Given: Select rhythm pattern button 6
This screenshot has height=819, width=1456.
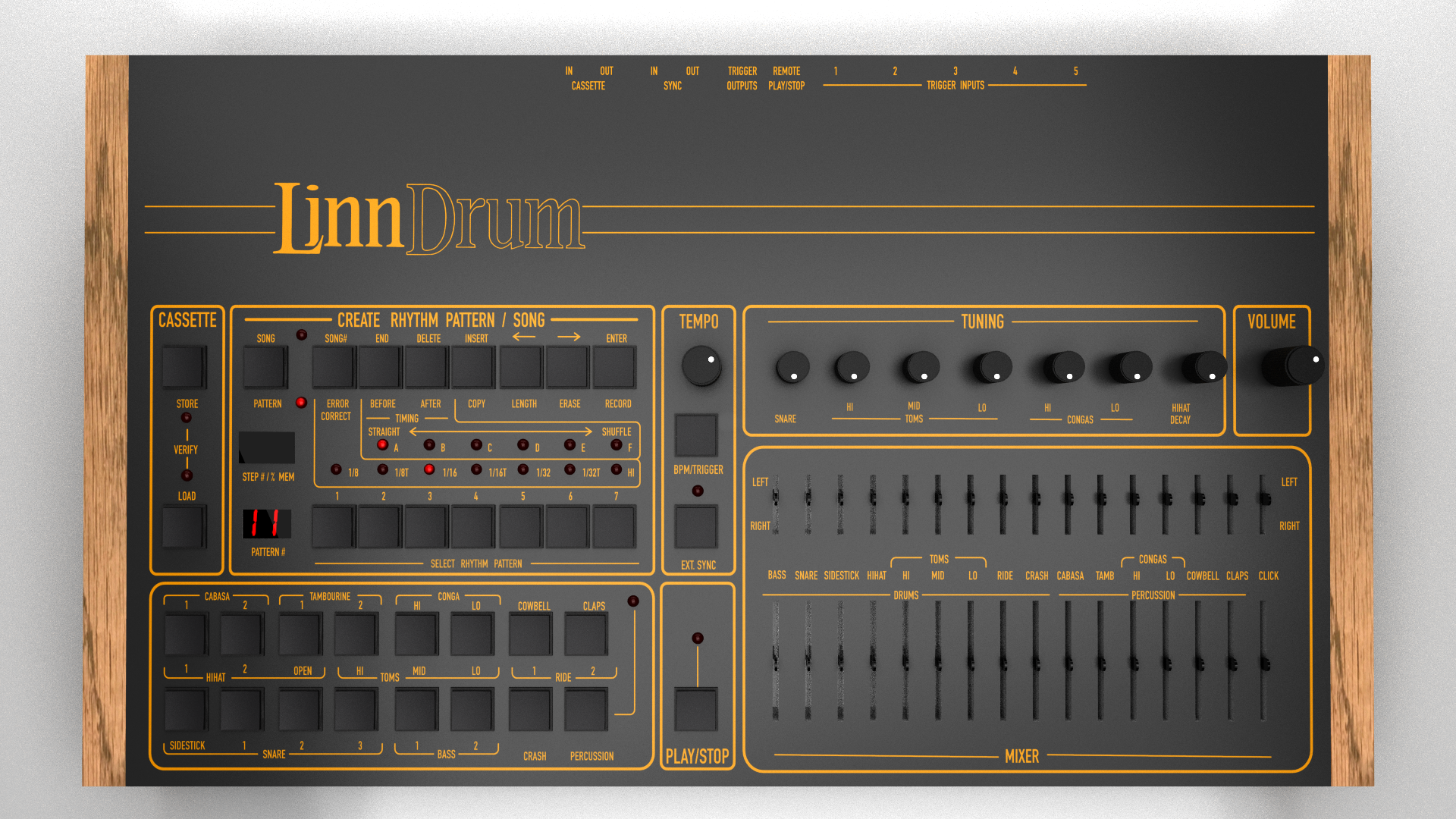Looking at the screenshot, I should click(x=567, y=527).
